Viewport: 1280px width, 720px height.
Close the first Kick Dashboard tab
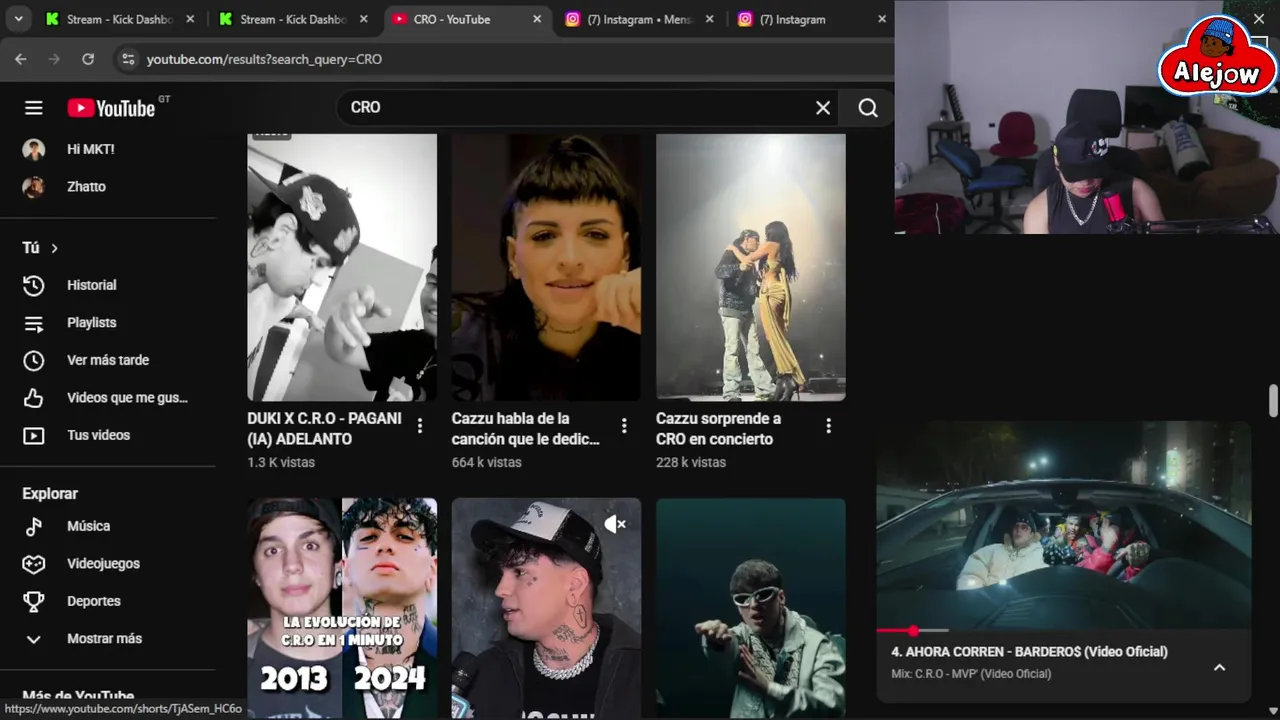coord(190,19)
